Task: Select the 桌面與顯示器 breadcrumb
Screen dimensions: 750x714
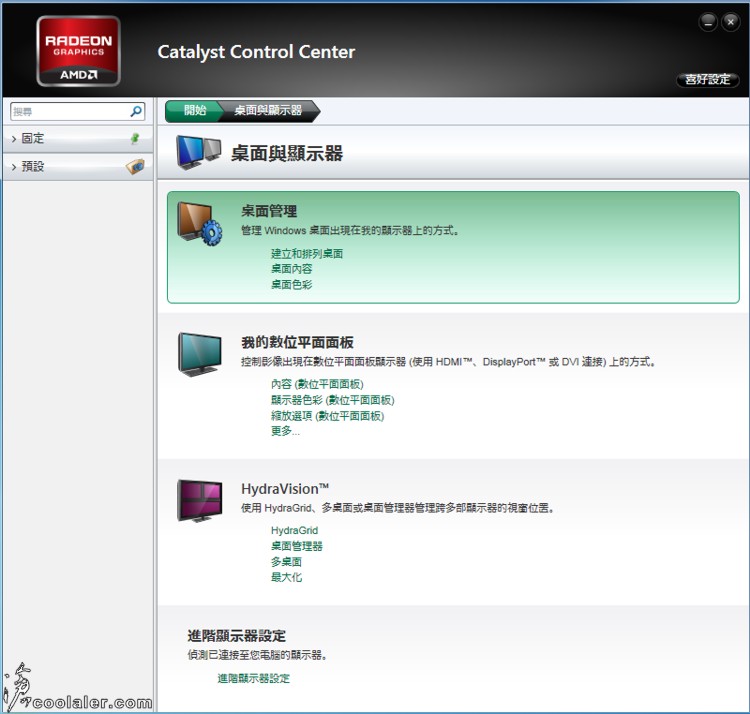Action: (268, 110)
